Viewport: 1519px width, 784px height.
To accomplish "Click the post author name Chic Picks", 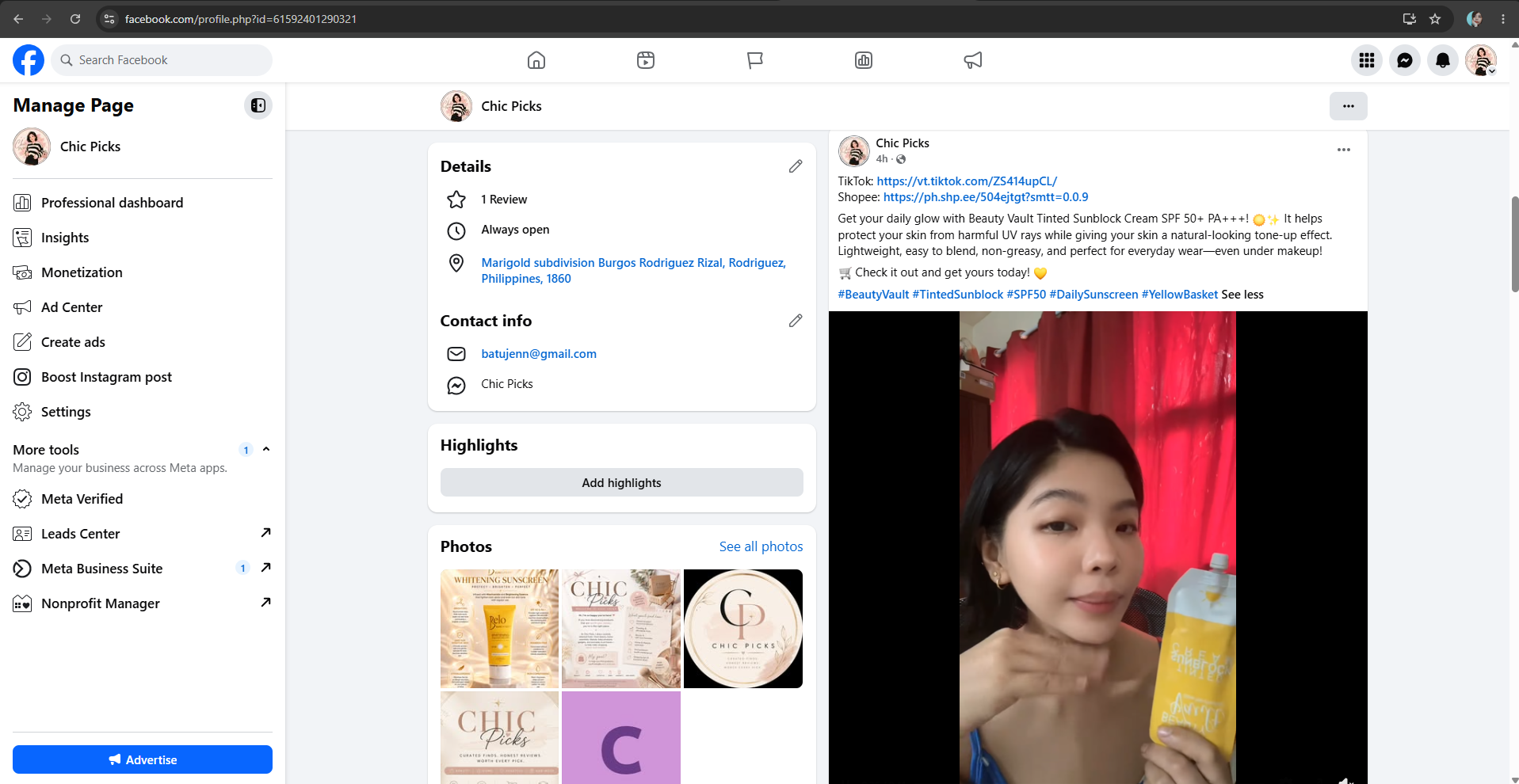I will tap(903, 143).
